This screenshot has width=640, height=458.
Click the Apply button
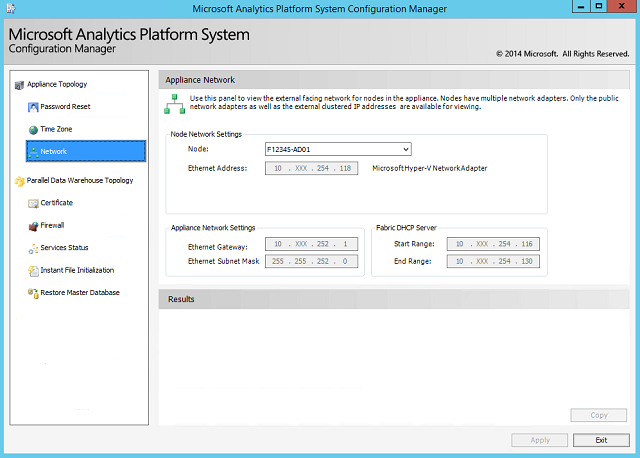(540, 440)
